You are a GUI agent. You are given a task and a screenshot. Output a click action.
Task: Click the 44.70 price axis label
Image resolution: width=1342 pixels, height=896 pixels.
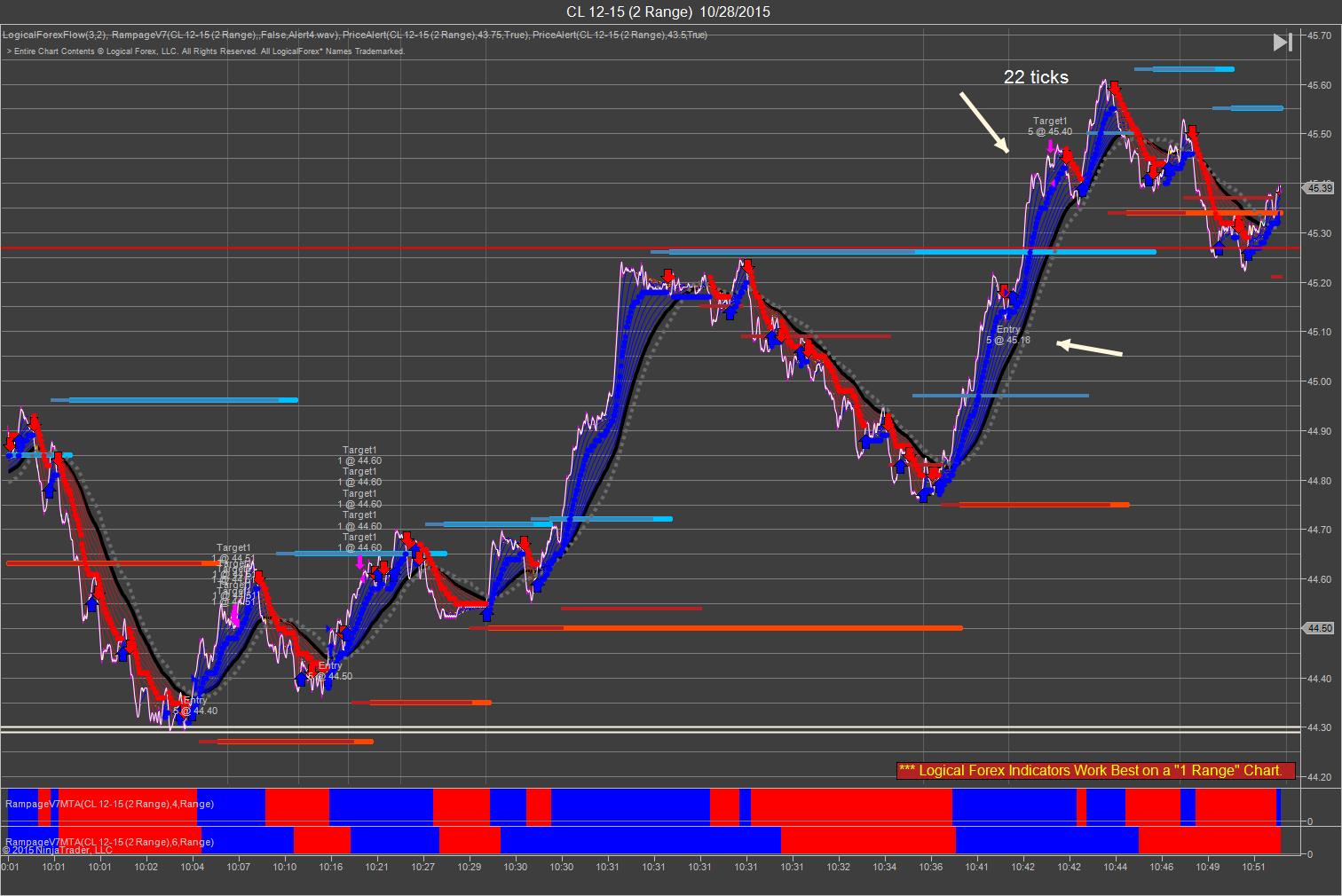tap(1319, 530)
